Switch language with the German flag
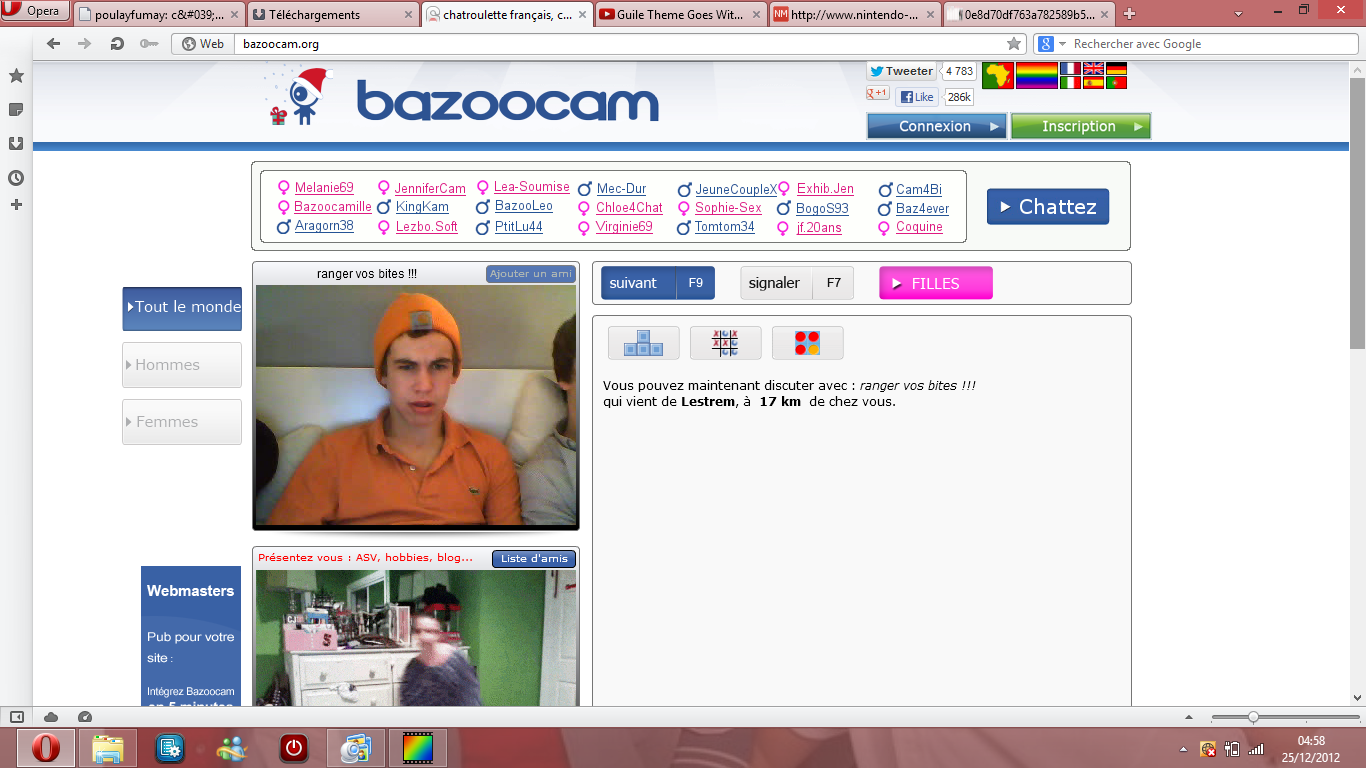Viewport: 1366px width, 768px height. (x=1117, y=69)
